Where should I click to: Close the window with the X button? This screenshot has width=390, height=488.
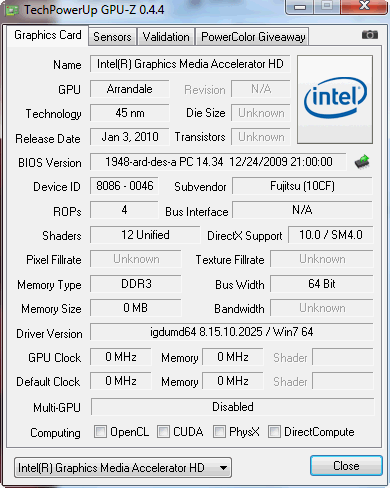tap(364, 6)
